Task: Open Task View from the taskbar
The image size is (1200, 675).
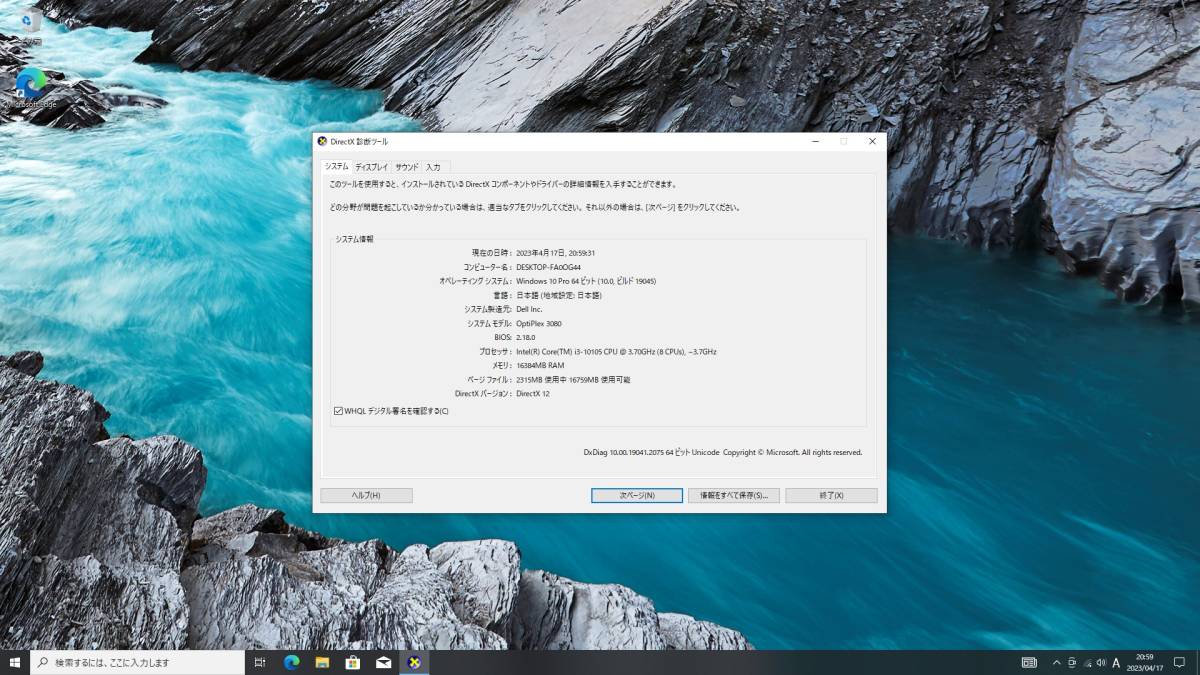Action: [x=260, y=662]
